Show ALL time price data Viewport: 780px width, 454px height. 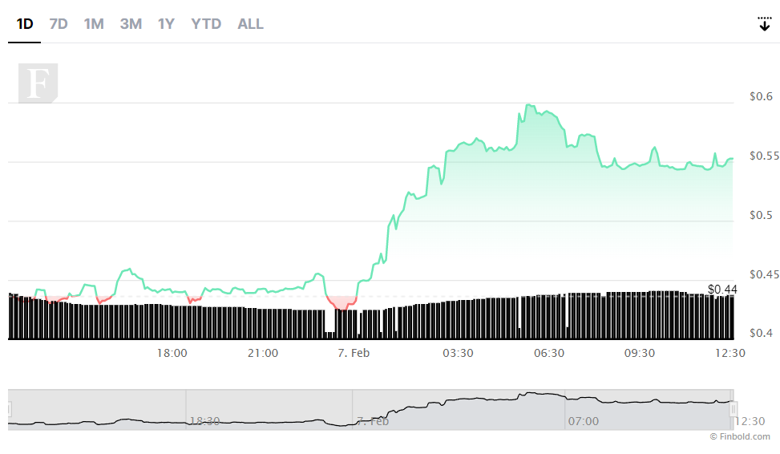(x=250, y=23)
